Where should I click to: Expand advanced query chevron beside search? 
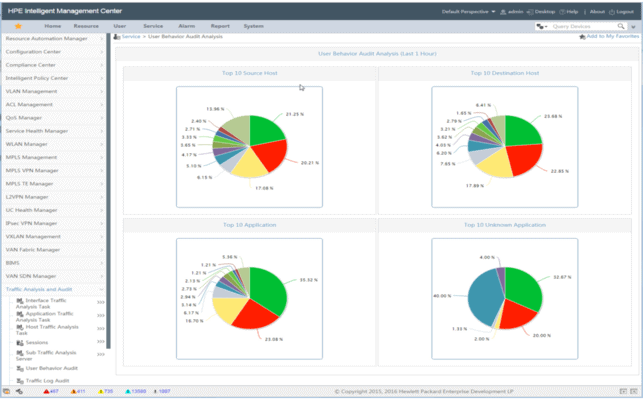[x=633, y=27]
